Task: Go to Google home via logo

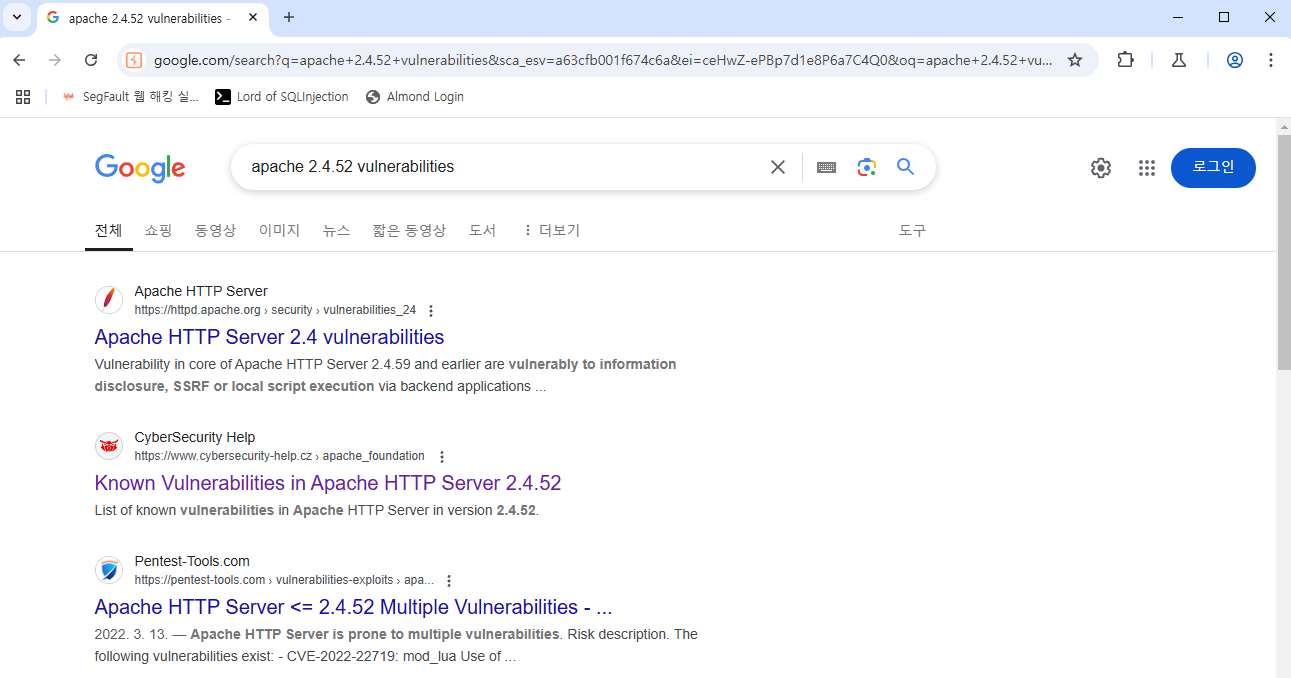Action: point(140,168)
